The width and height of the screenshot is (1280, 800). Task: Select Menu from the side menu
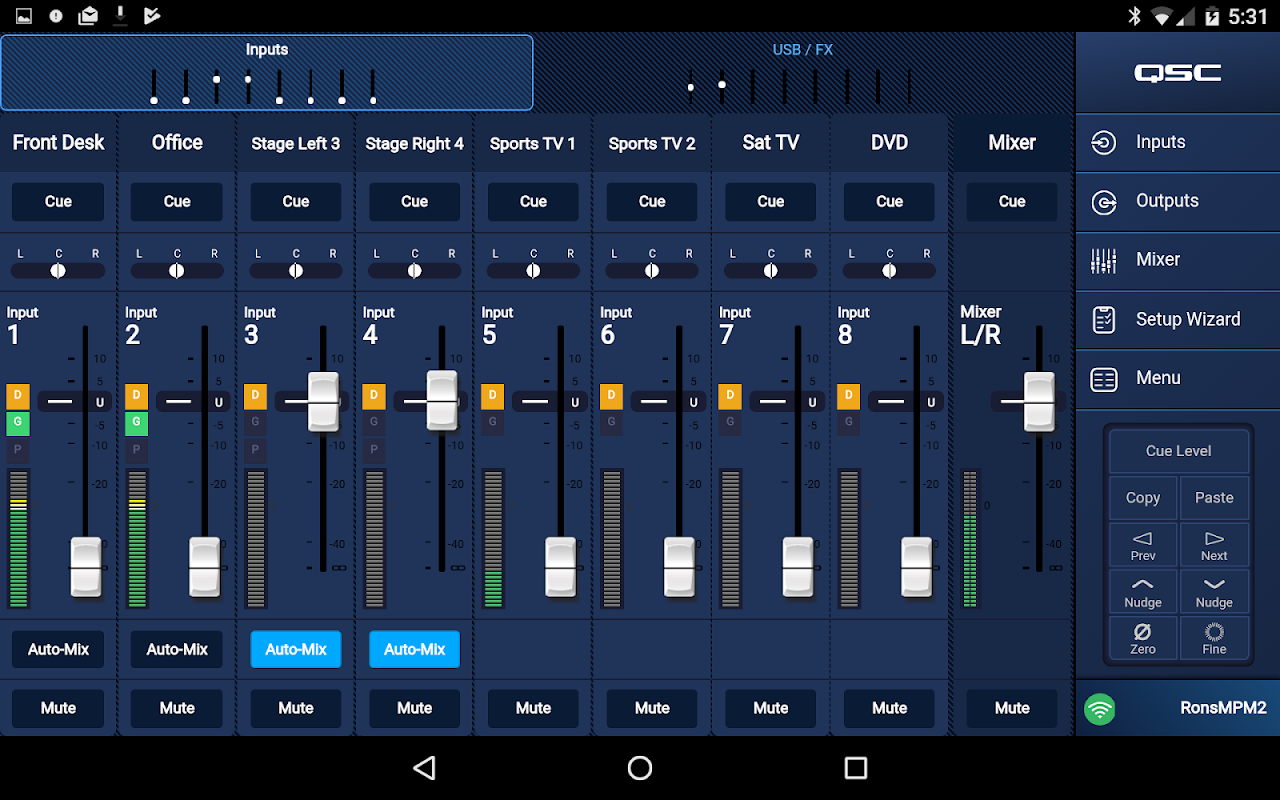(x=1178, y=379)
